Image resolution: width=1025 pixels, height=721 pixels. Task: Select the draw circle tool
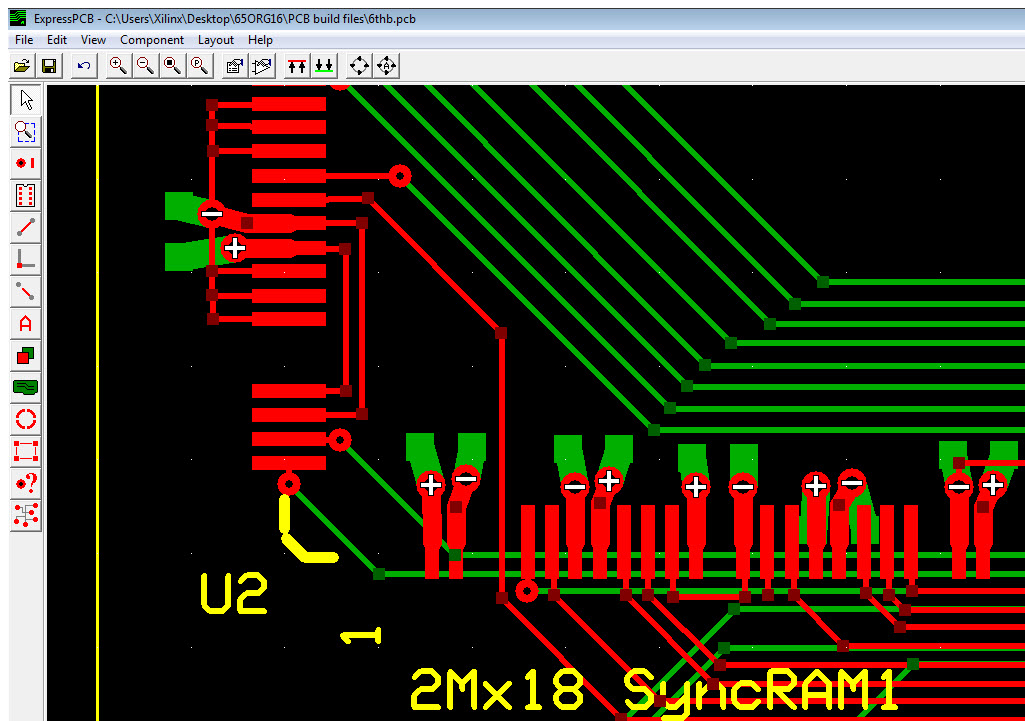click(26, 419)
